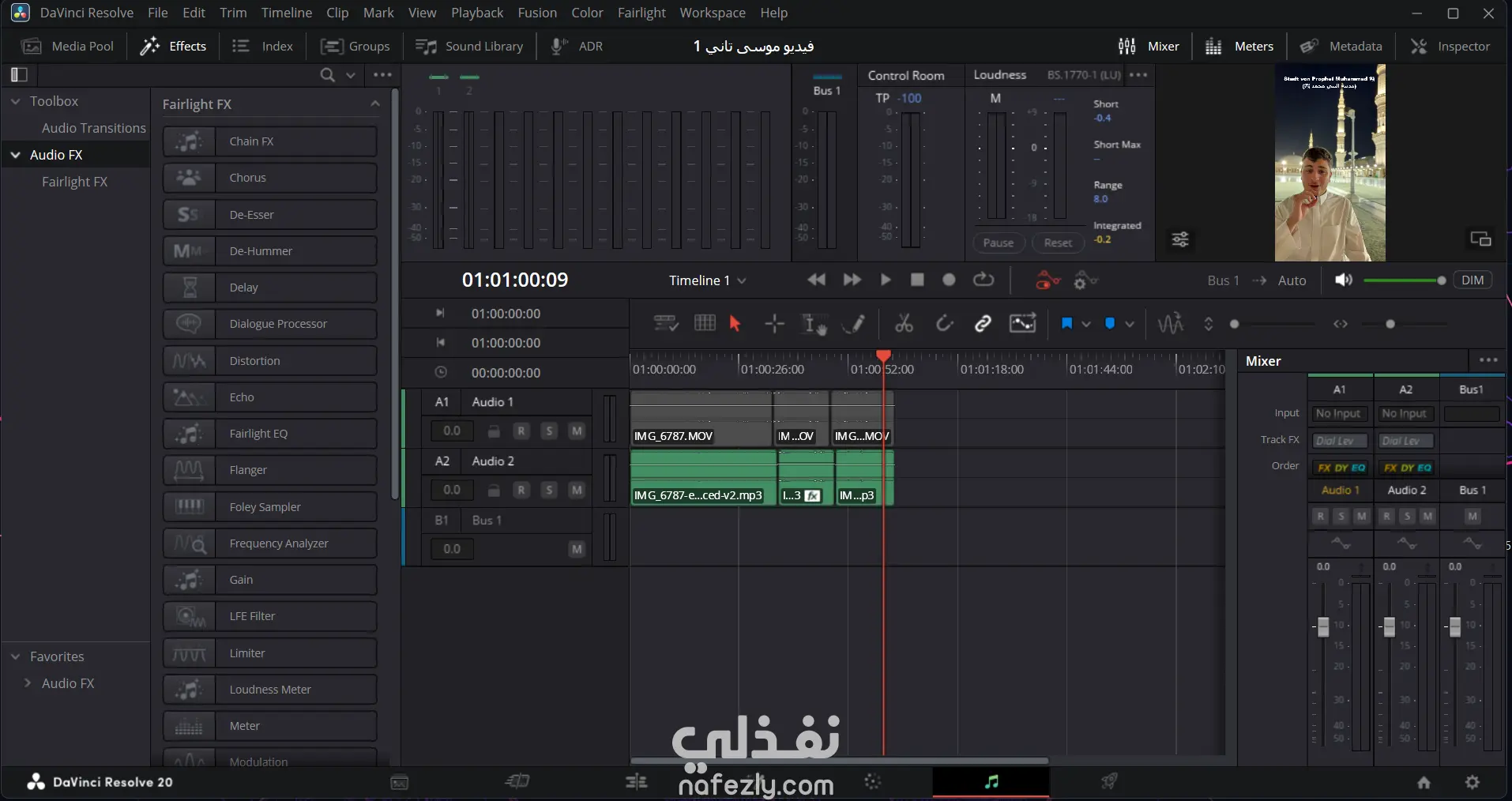Click the speaker mute icon in monitoring

click(1343, 280)
